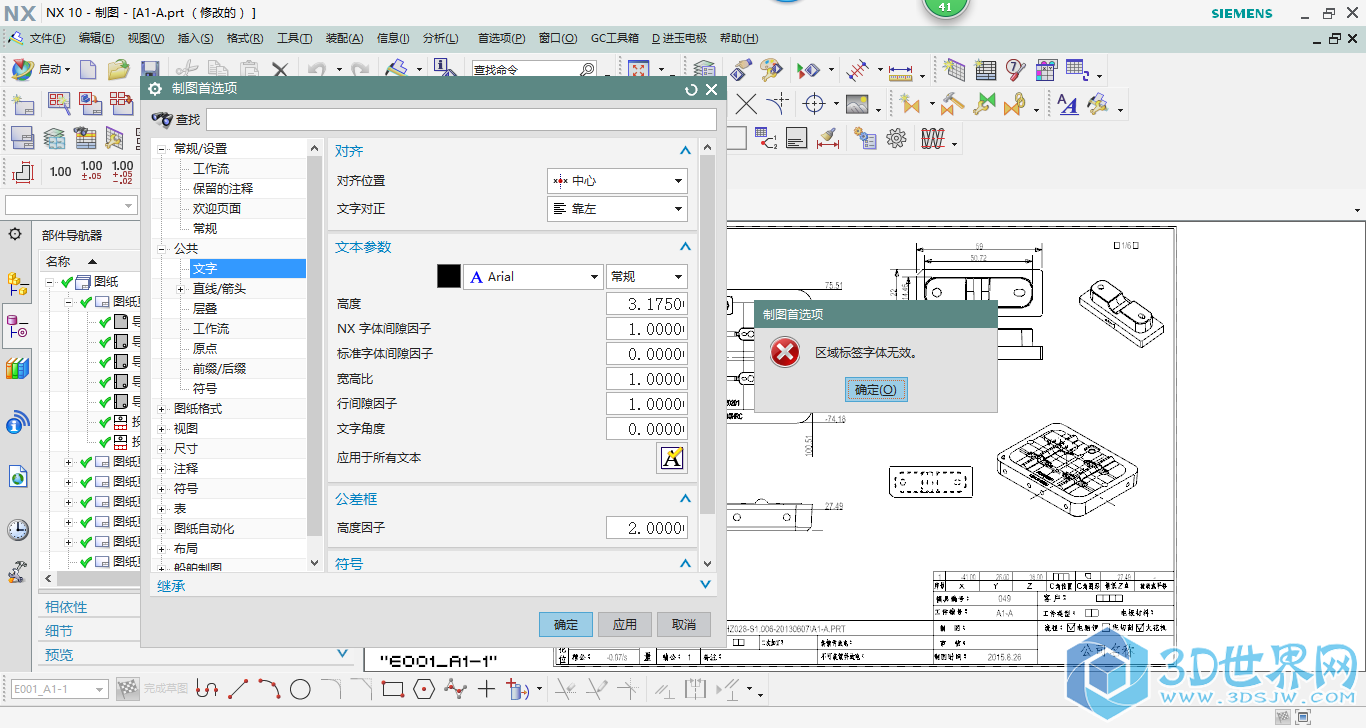Collapse the 公共 tree node
The height and width of the screenshot is (728, 1366).
tap(163, 248)
